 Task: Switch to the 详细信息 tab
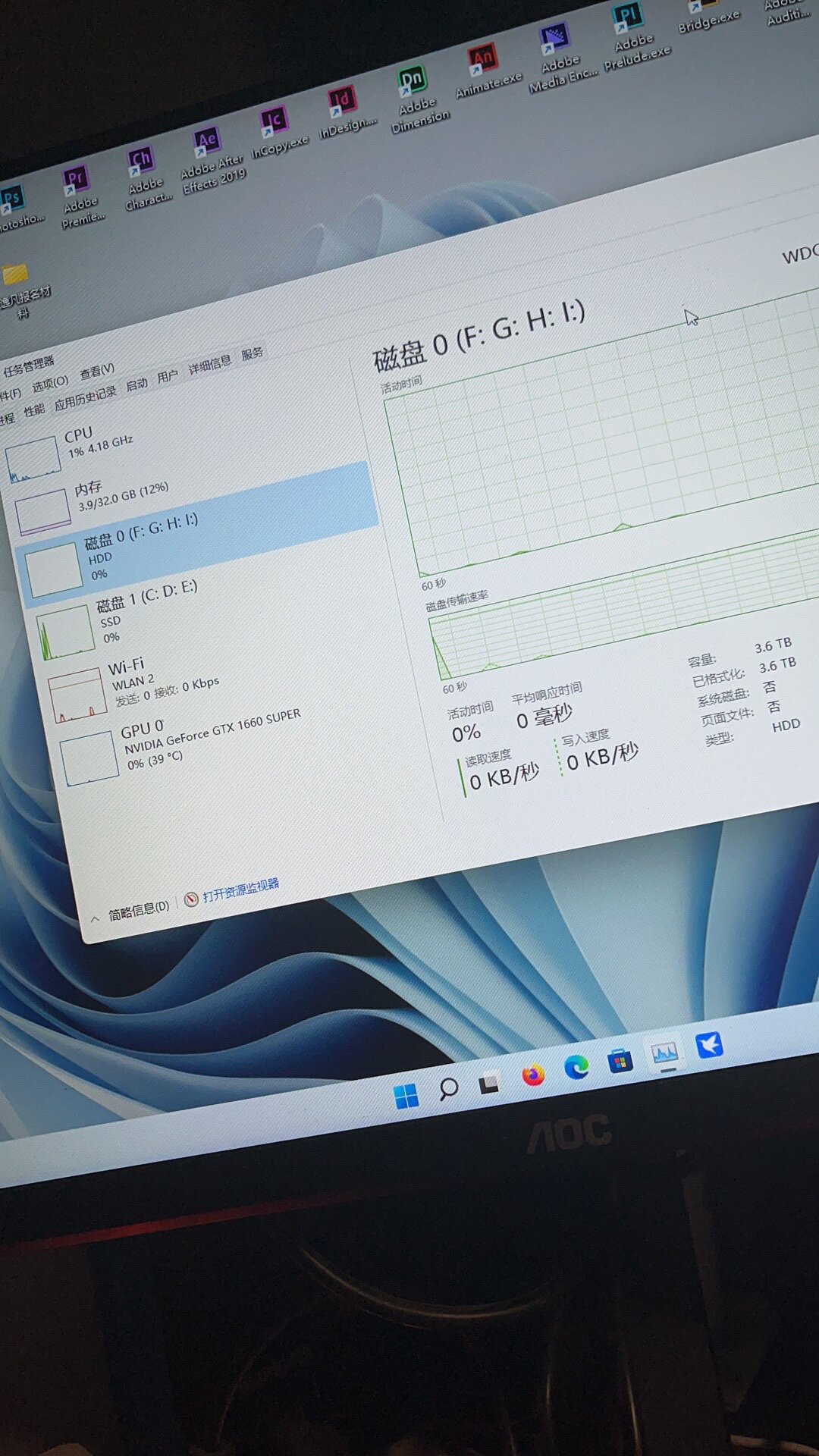click(x=209, y=365)
